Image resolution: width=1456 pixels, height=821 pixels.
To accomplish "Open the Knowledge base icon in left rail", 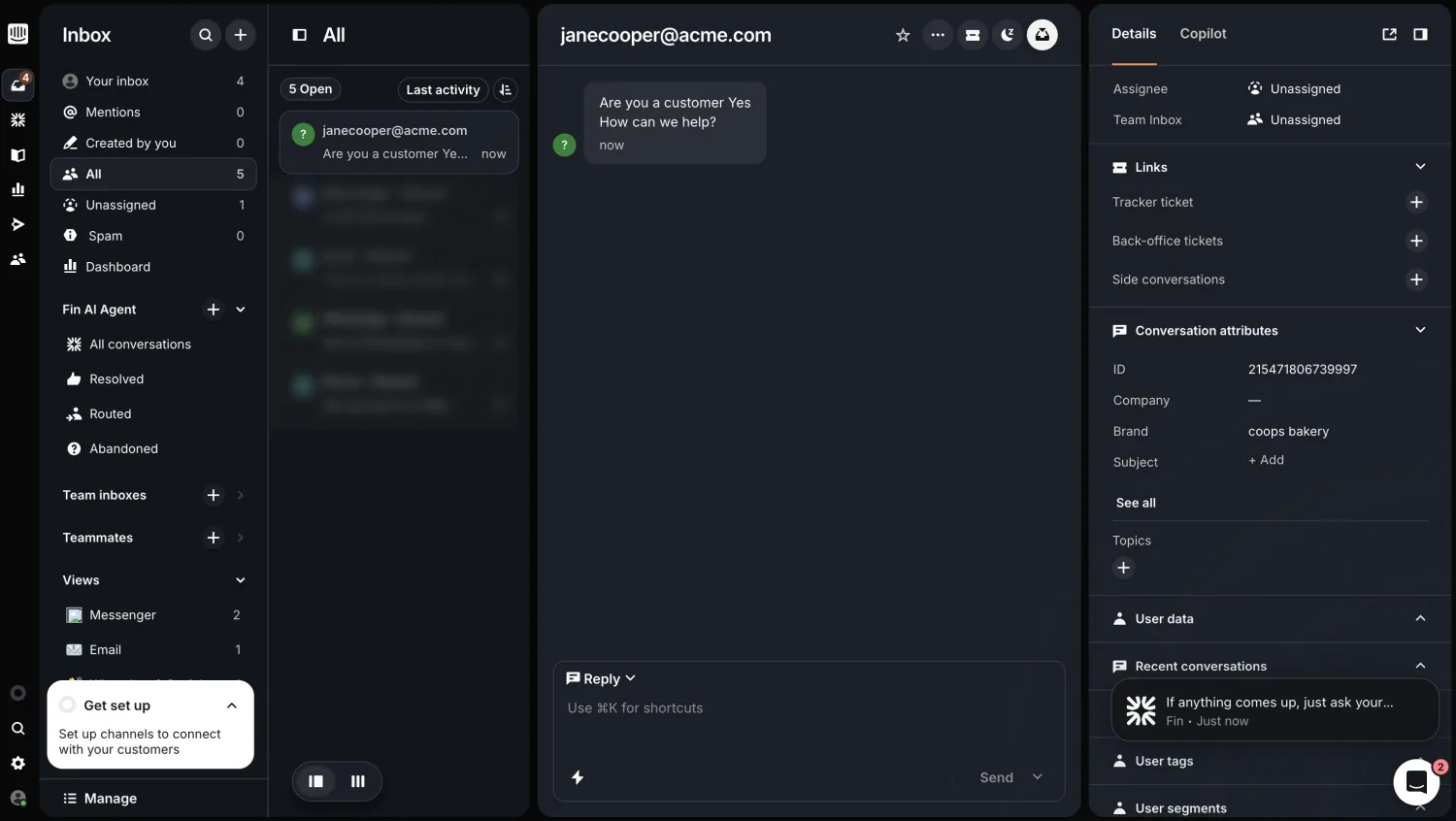I will (17, 154).
